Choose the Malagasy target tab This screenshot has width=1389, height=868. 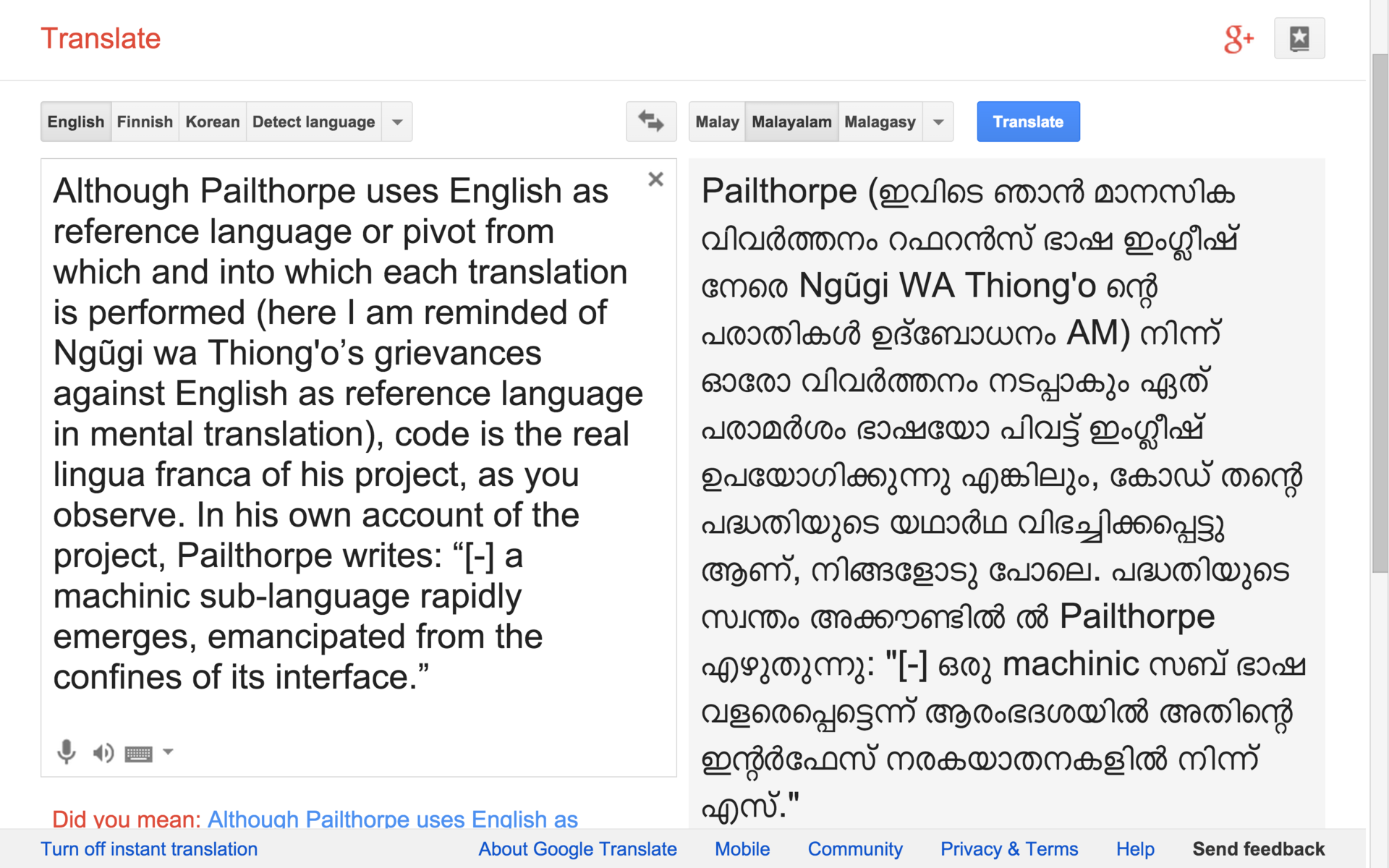880,122
